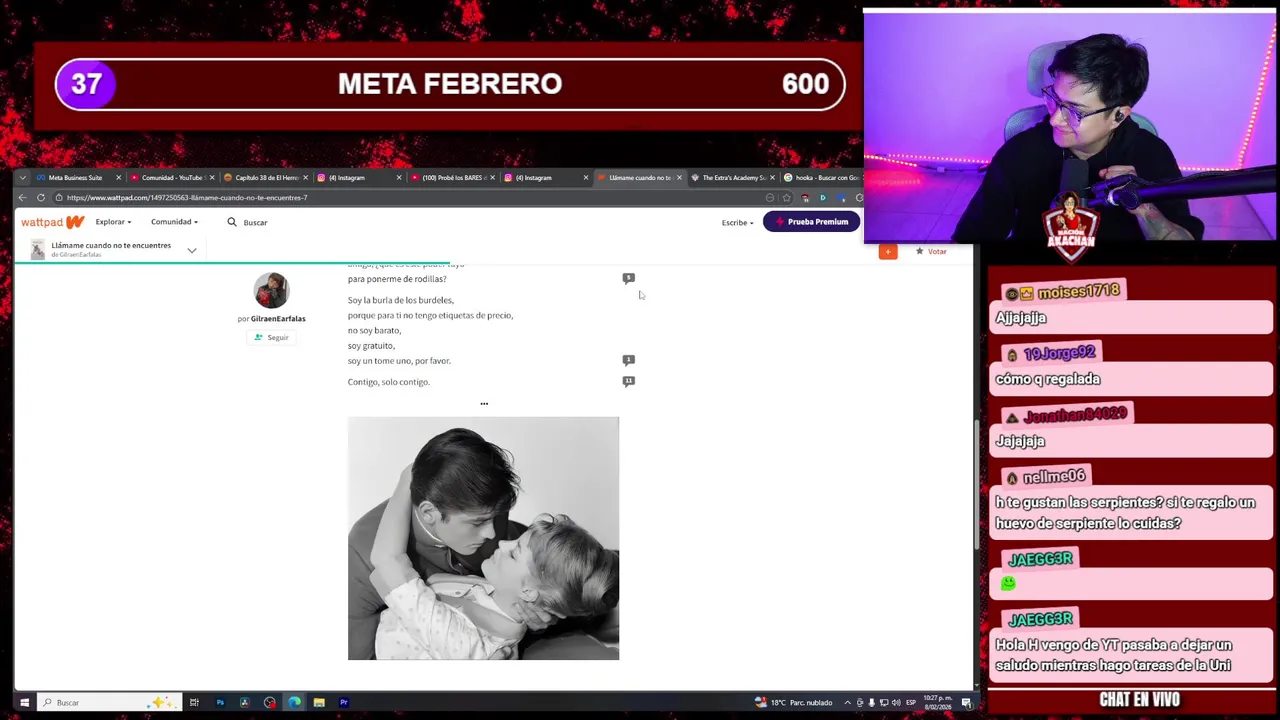The height and width of the screenshot is (720, 1280).
Task: Click the Wattpad logo
Action: point(53,222)
